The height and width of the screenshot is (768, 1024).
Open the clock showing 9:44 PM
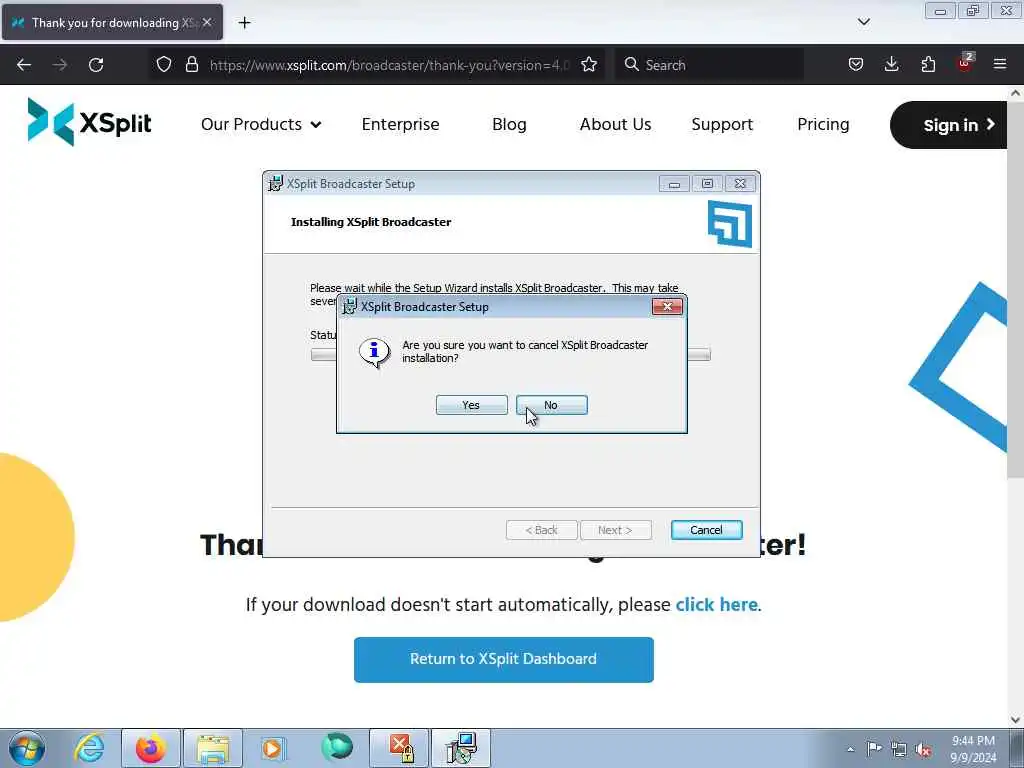coord(973,749)
